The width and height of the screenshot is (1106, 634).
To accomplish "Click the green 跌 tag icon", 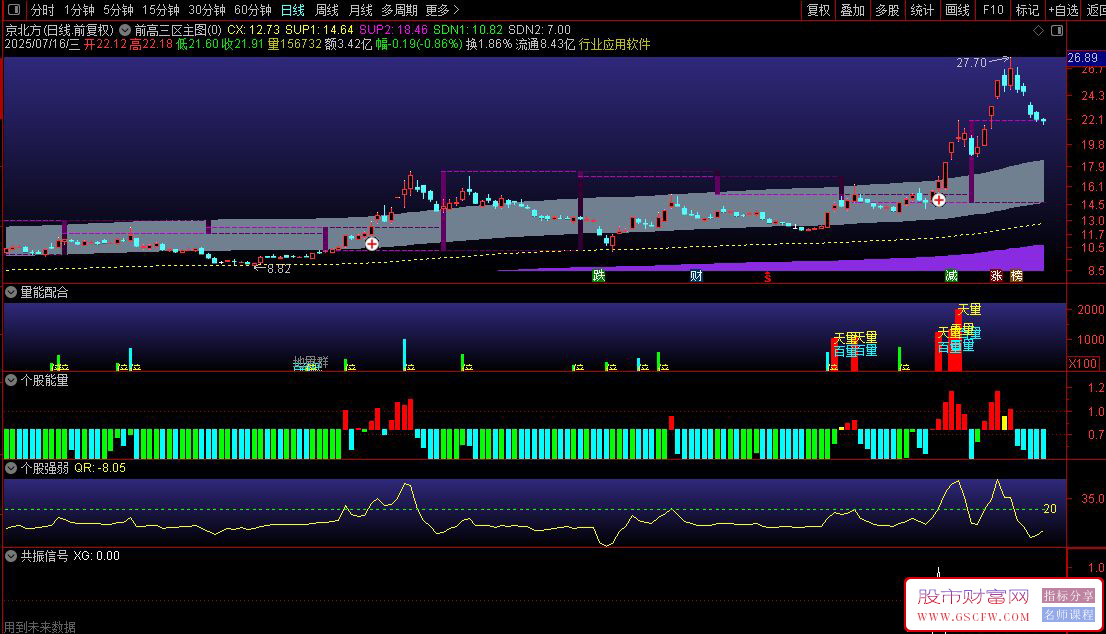I will [599, 276].
